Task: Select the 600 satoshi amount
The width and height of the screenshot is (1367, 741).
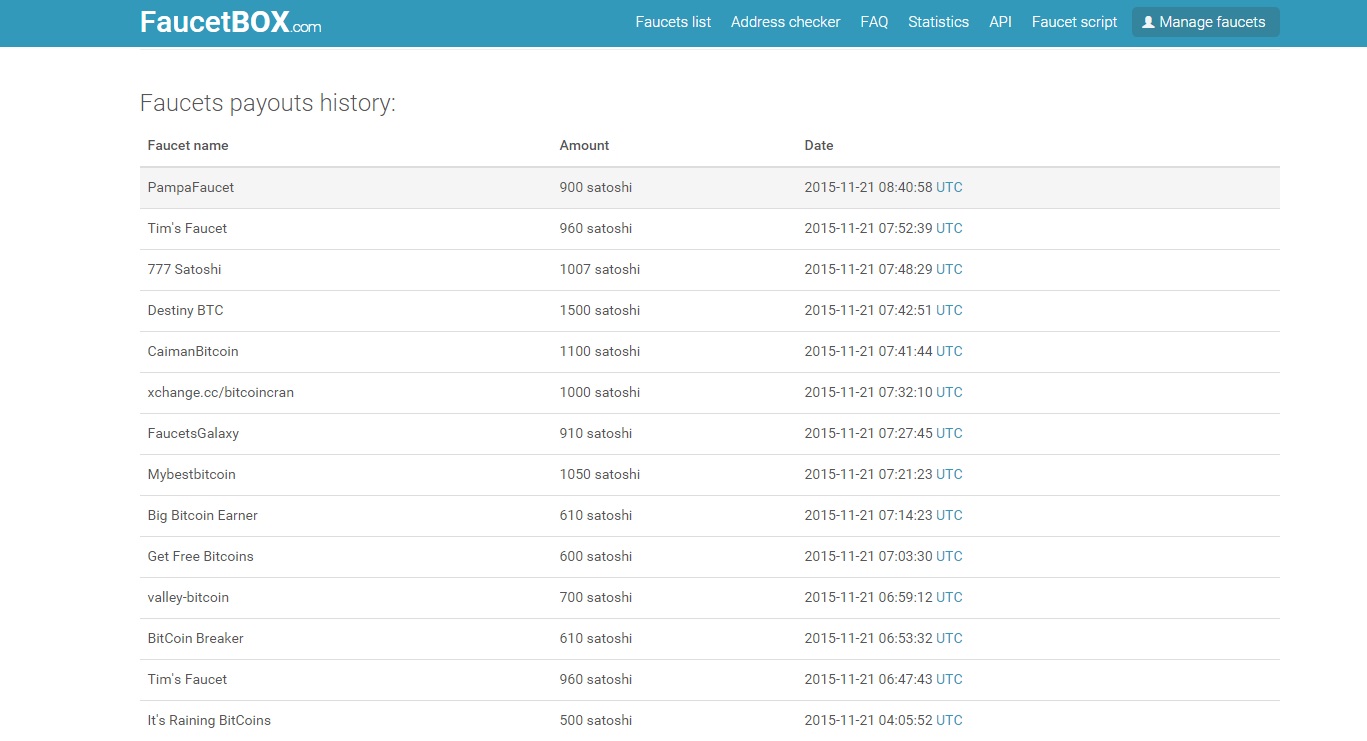Action: point(596,556)
